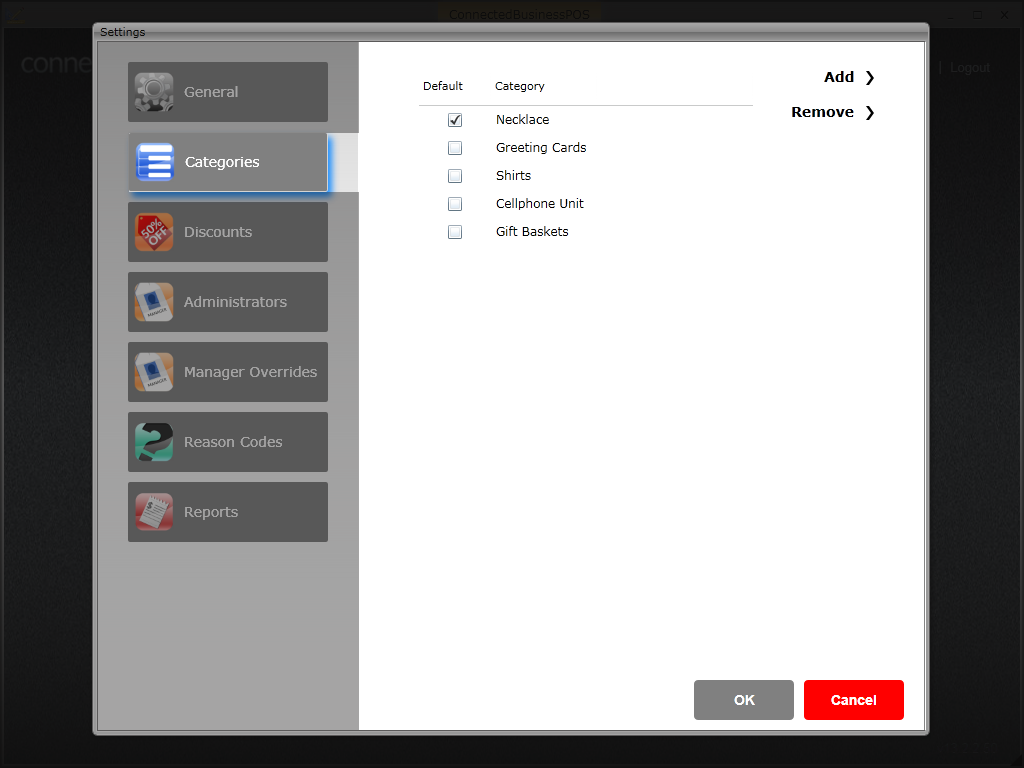Check the Greeting Cards default checkbox

click(455, 148)
